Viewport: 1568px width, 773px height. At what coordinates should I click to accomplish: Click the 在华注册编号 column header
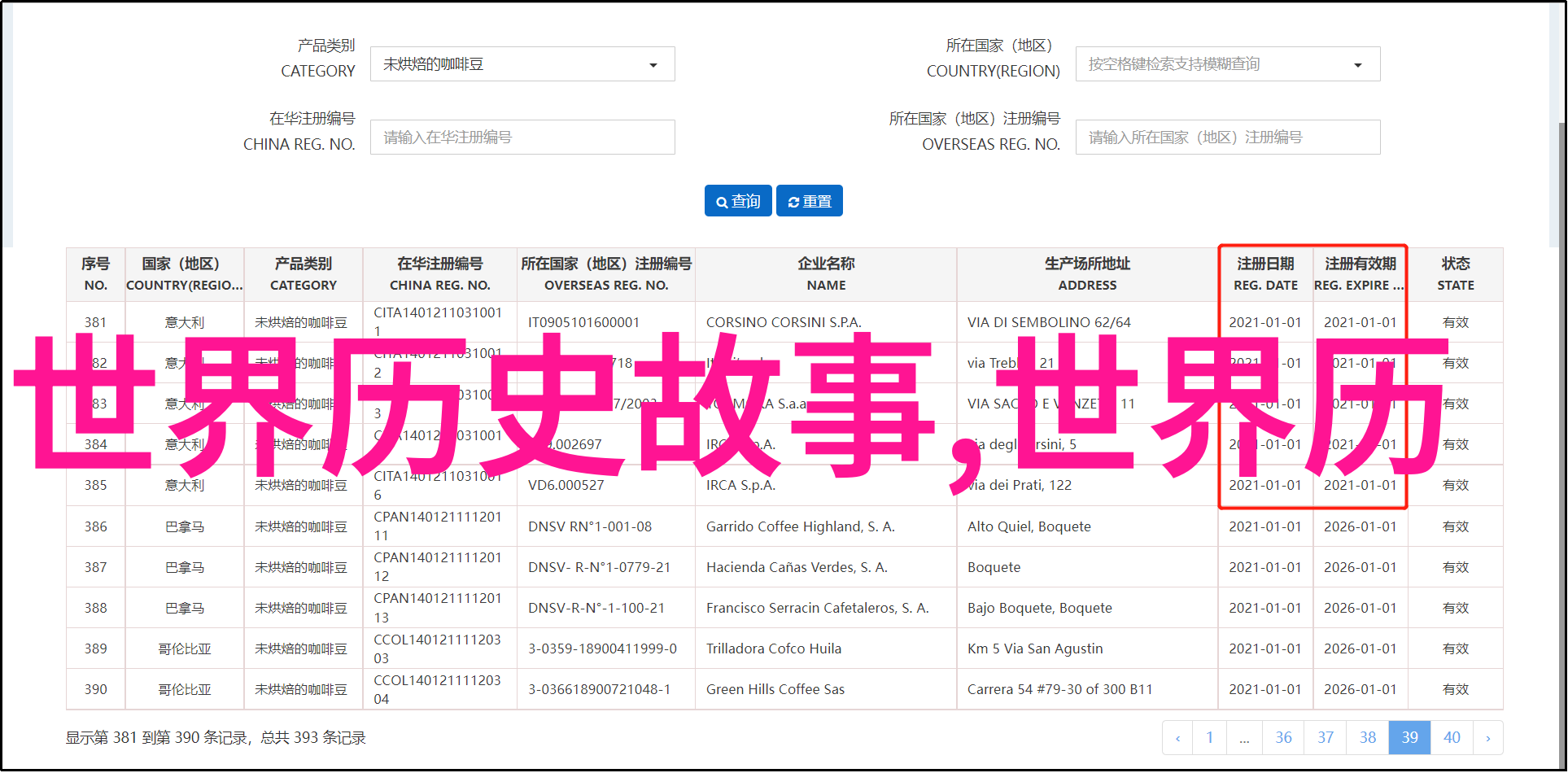click(x=440, y=274)
